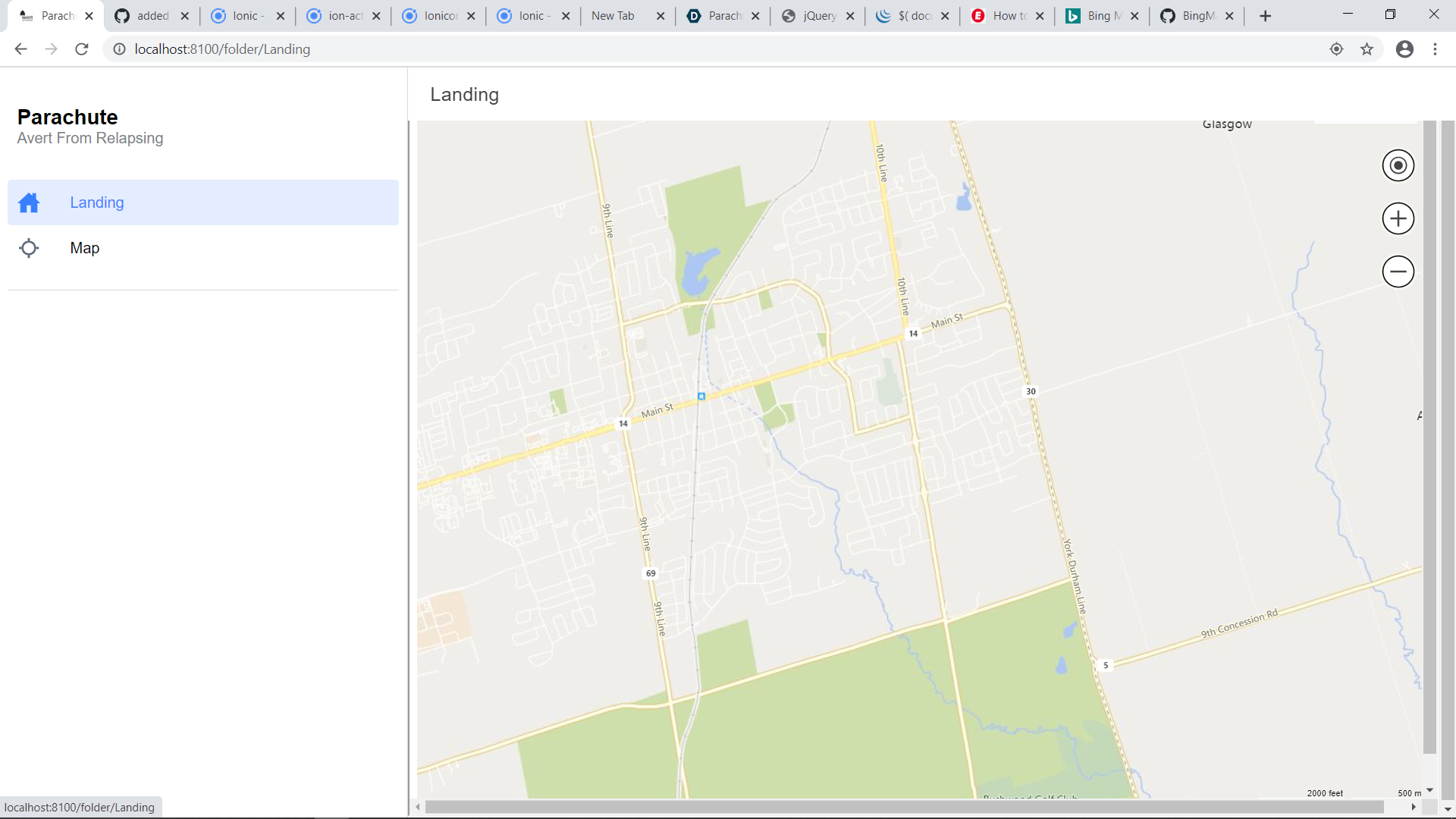This screenshot has height=819, width=1456.
Task: Click the map locate-me target icon
Action: point(1398,165)
